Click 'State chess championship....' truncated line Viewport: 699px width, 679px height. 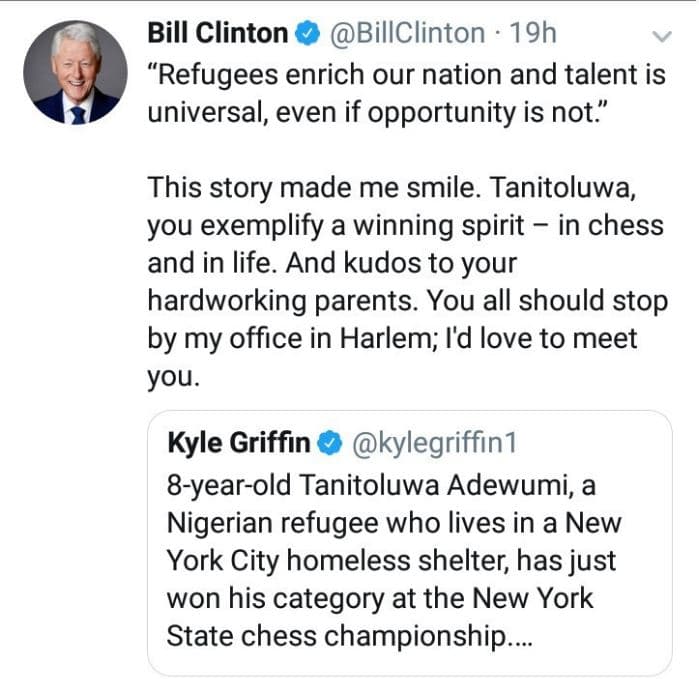tap(350, 636)
